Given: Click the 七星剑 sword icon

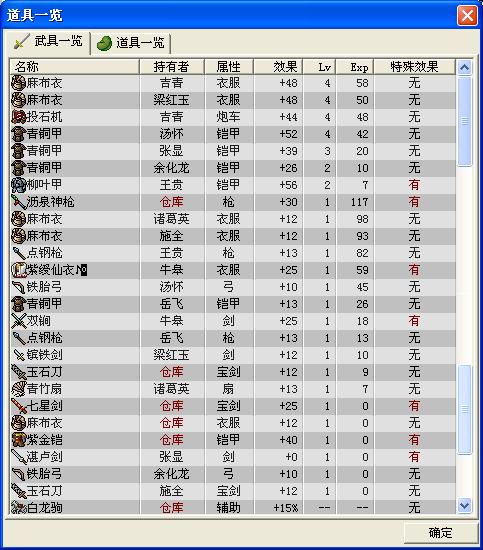Looking at the screenshot, I should [x=19, y=406].
